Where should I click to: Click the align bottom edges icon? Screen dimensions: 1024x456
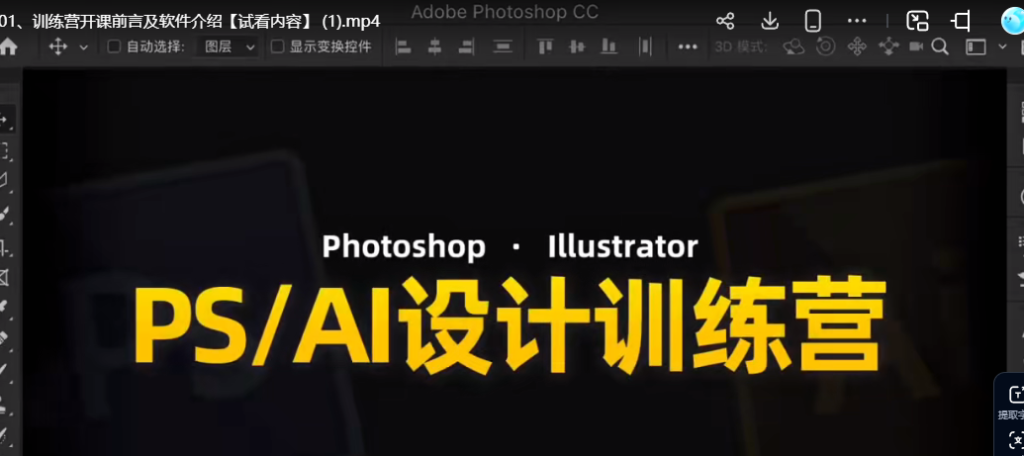click(609, 46)
